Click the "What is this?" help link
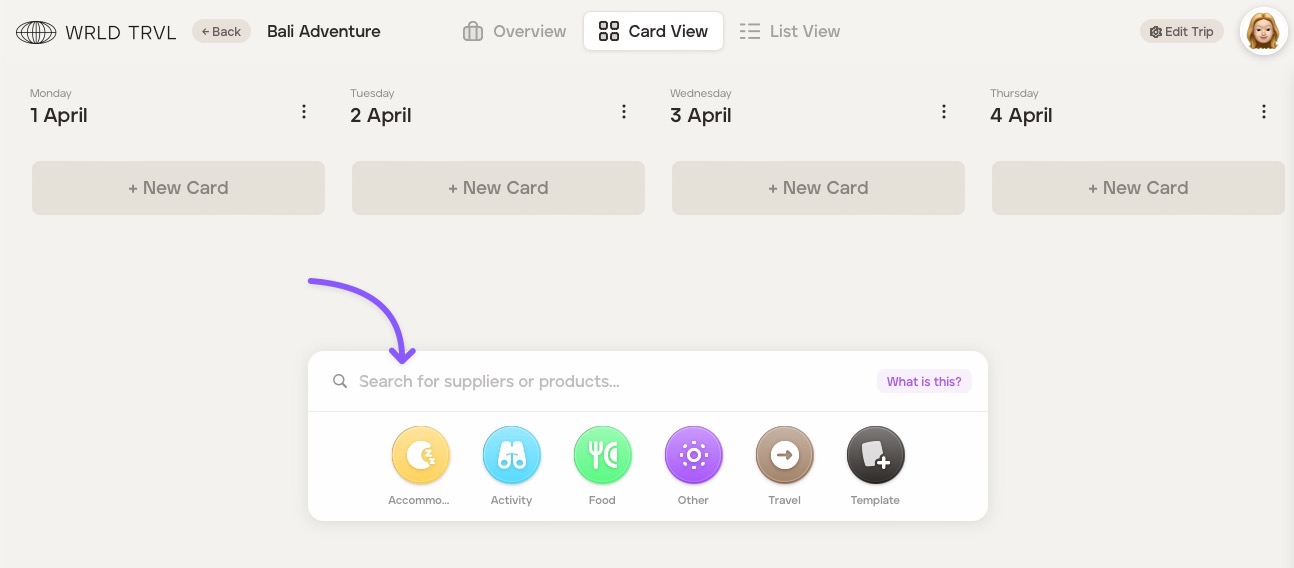This screenshot has width=1294, height=568. point(924,381)
